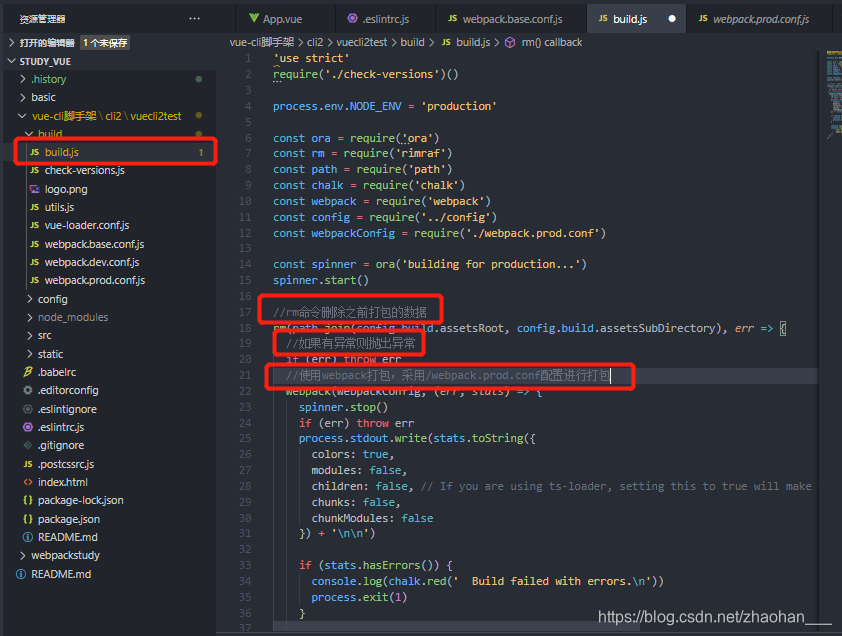This screenshot has width=842, height=636.
Task: Click the JS icon of webpack.prod.conf.js file
Action: click(x=34, y=280)
